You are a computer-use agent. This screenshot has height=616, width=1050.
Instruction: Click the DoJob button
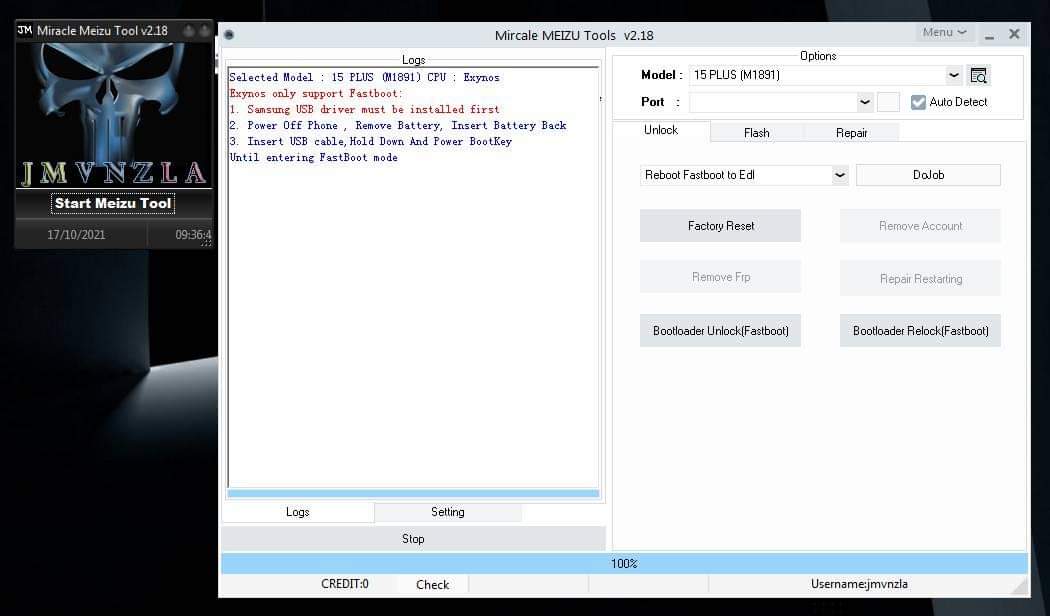(x=928, y=175)
